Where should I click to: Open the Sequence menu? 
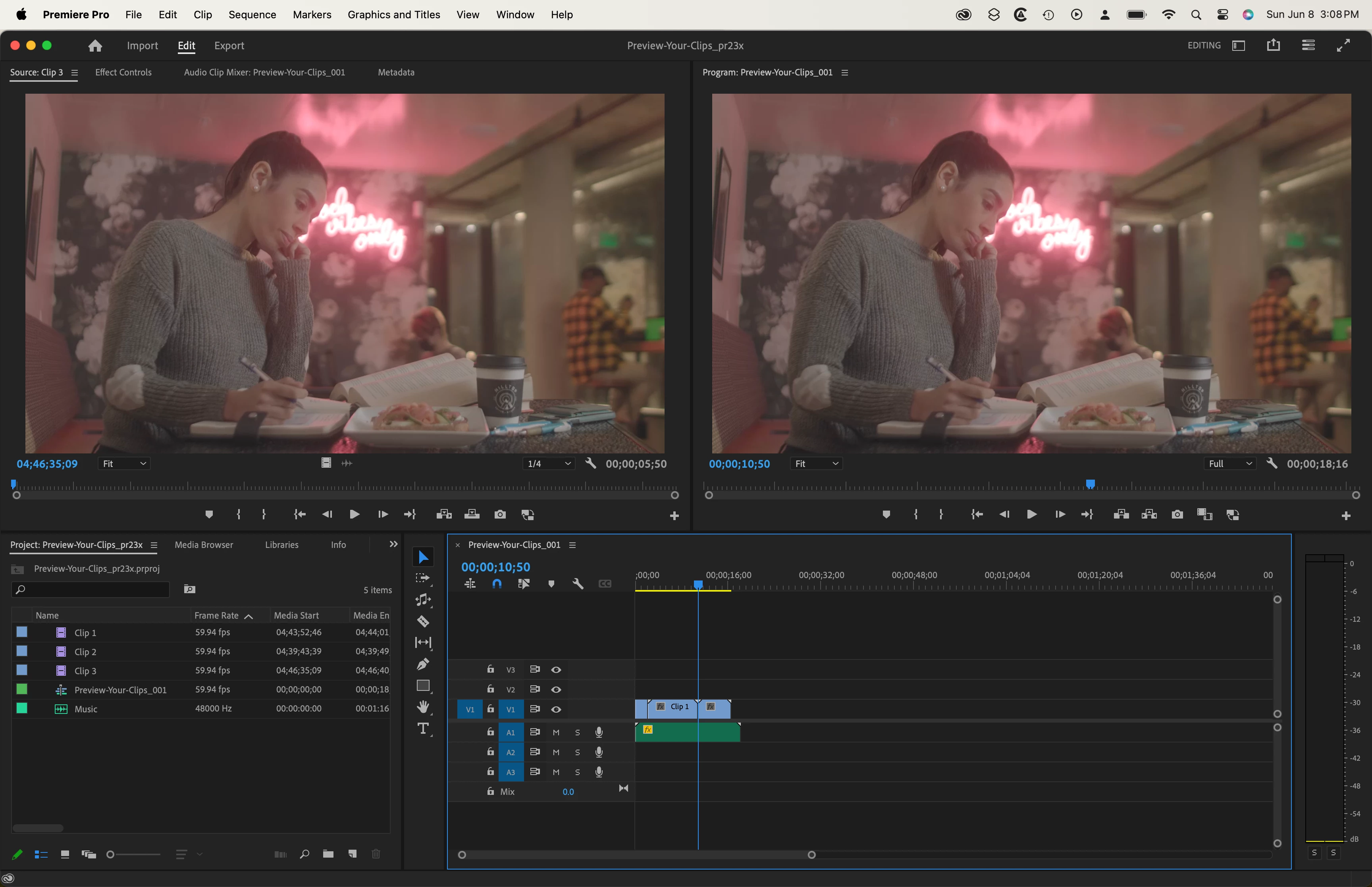coord(252,14)
